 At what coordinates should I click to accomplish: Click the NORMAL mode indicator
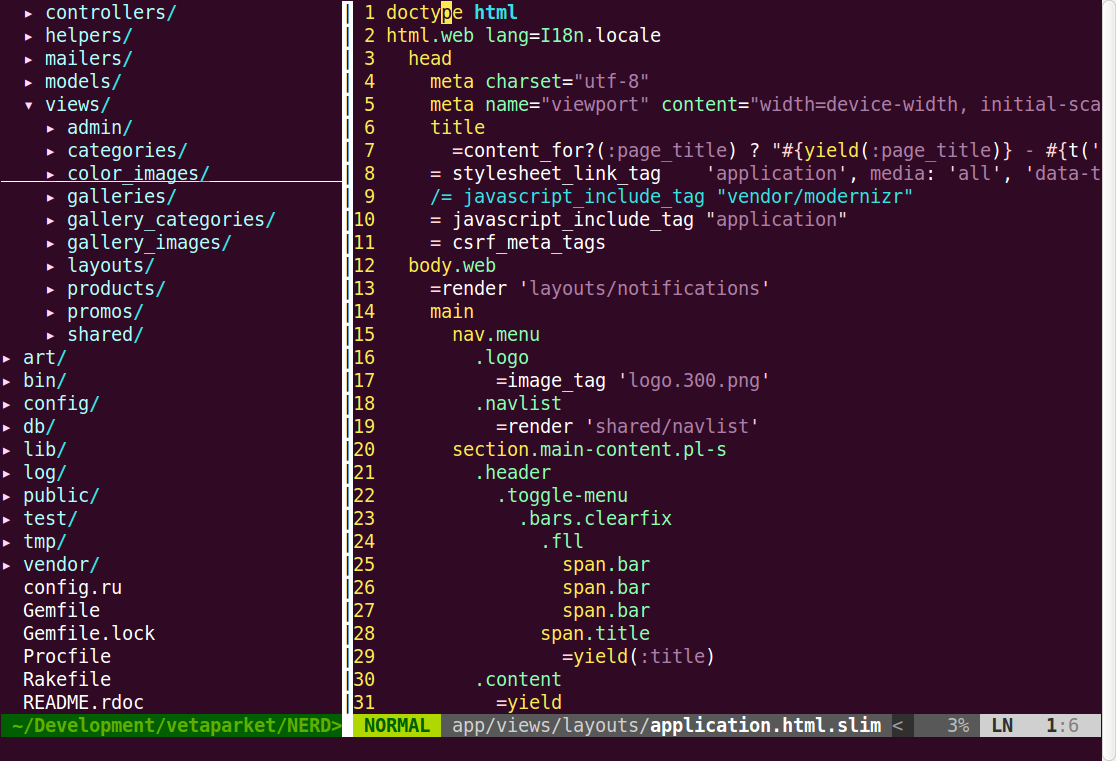point(397,725)
